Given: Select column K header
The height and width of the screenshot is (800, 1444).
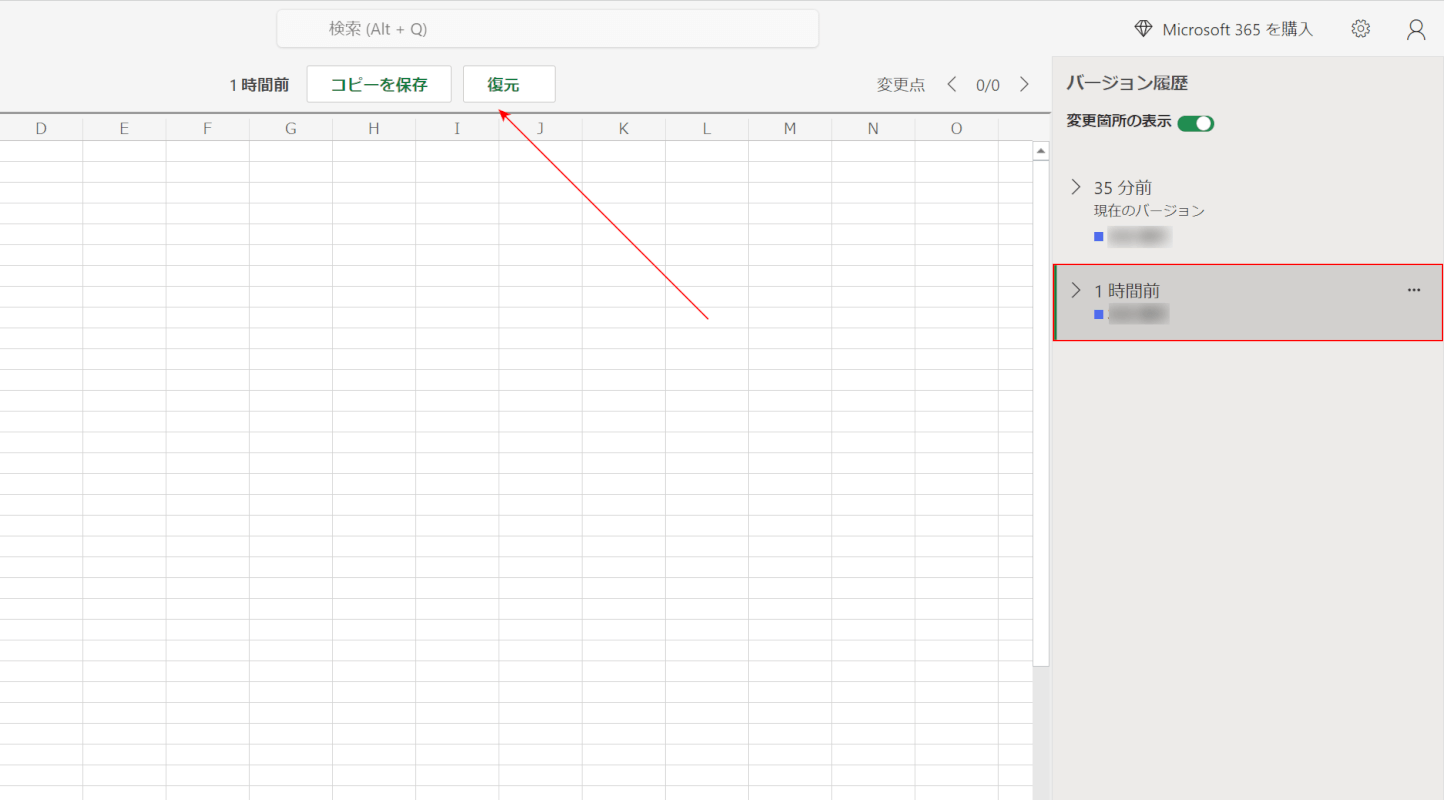Looking at the screenshot, I should (623, 128).
